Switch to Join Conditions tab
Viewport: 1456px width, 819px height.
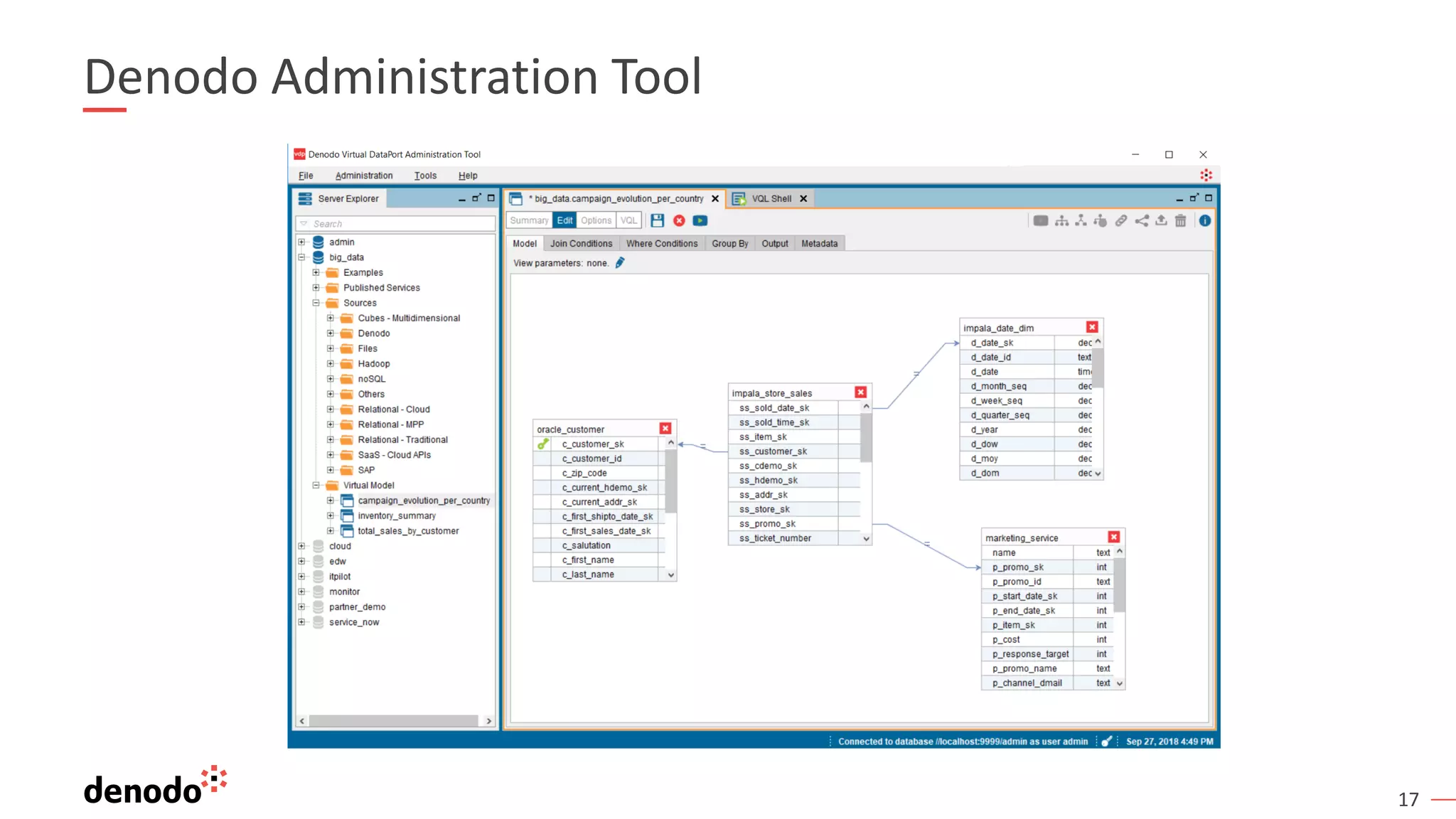[x=581, y=244]
